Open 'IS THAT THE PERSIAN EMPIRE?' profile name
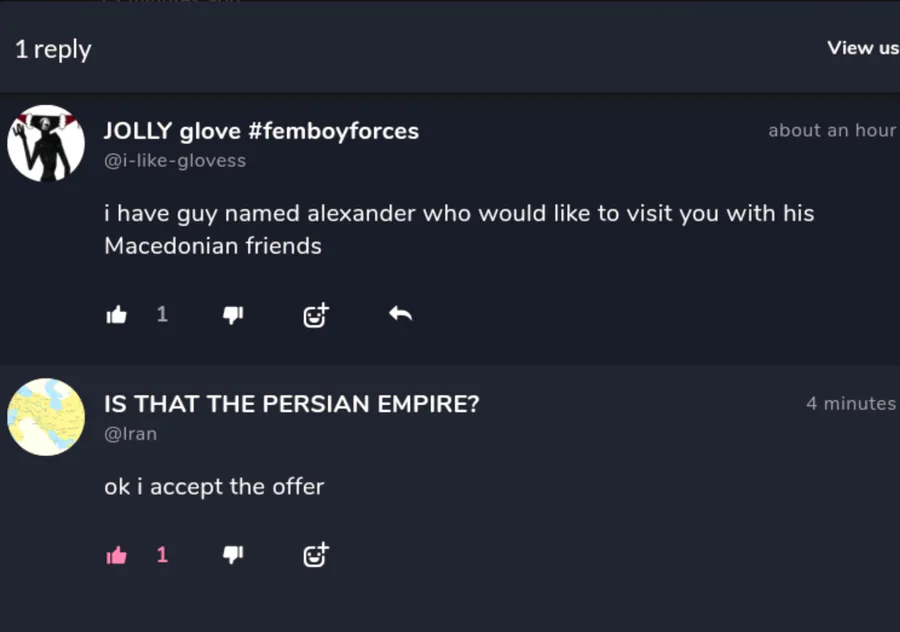 tap(292, 404)
